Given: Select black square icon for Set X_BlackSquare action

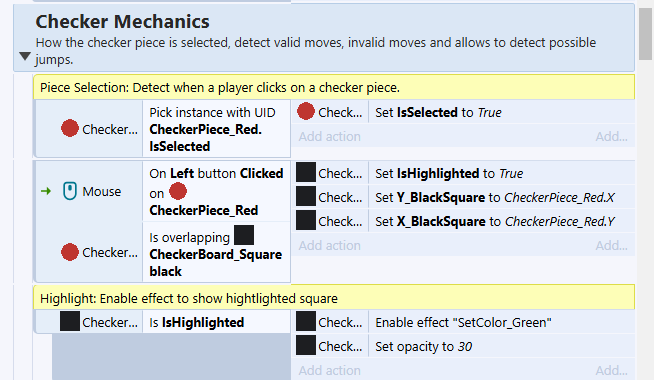Looking at the screenshot, I should click(306, 220).
